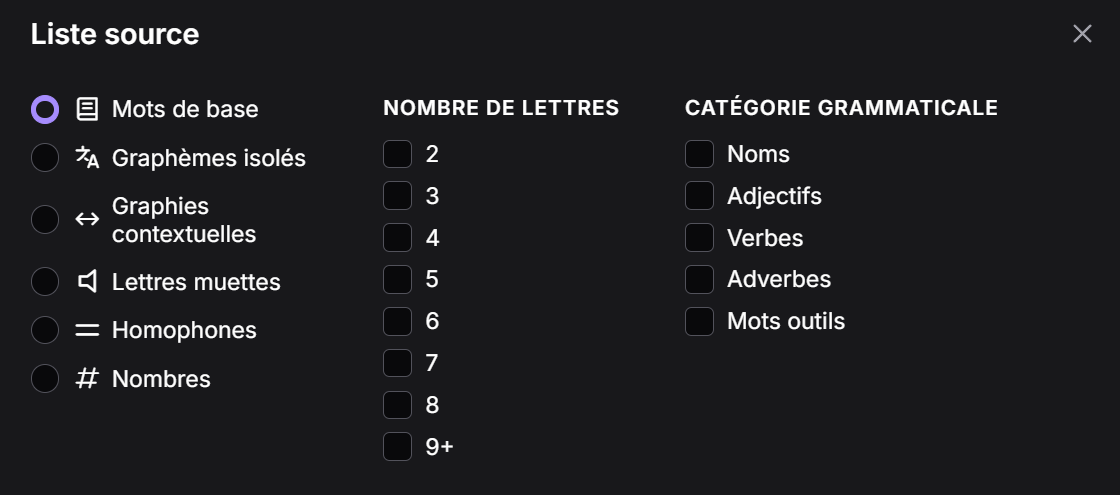Screen dimensions: 1120x495
Task: Click the speaker icon for Lettres muettes
Action: pos(88,282)
